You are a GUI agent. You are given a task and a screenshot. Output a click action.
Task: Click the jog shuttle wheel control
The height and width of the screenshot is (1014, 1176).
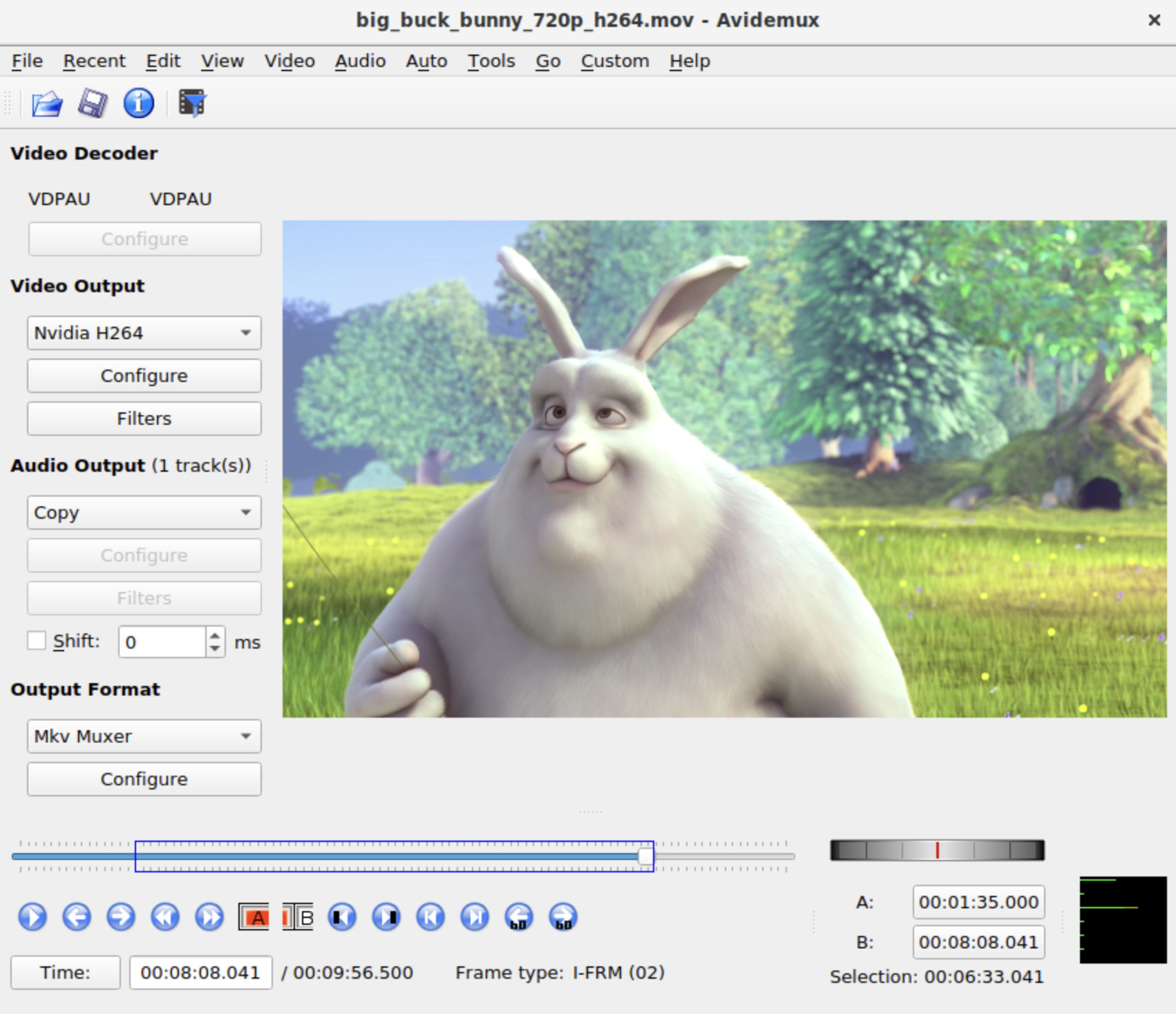937,850
